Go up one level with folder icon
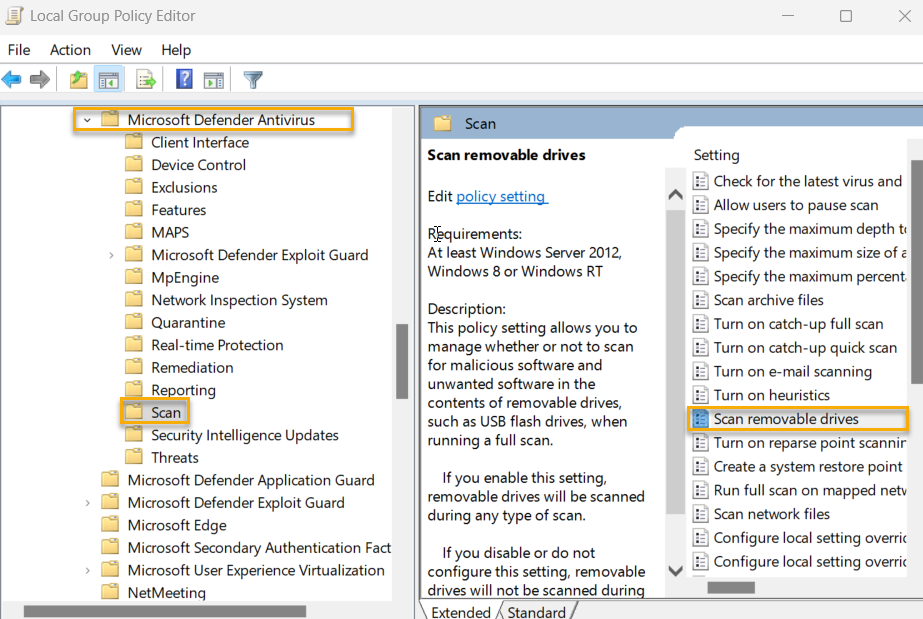Image resolution: width=923 pixels, height=619 pixels. (79, 80)
